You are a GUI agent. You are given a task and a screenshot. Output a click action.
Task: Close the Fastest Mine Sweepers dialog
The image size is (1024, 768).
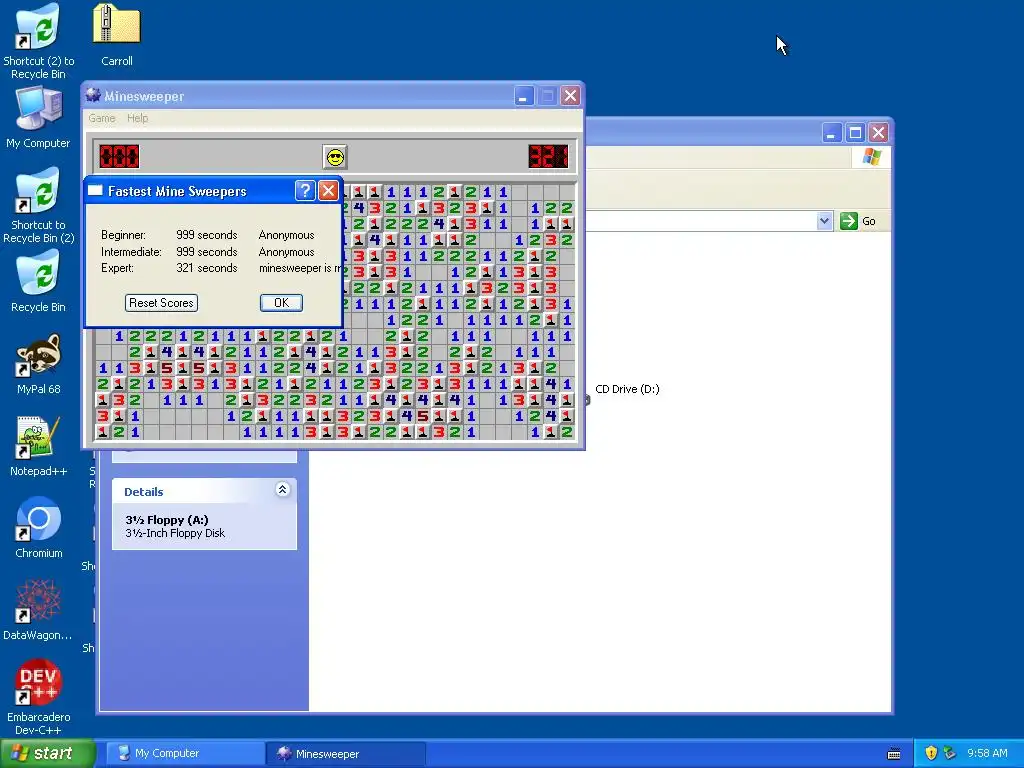328,191
